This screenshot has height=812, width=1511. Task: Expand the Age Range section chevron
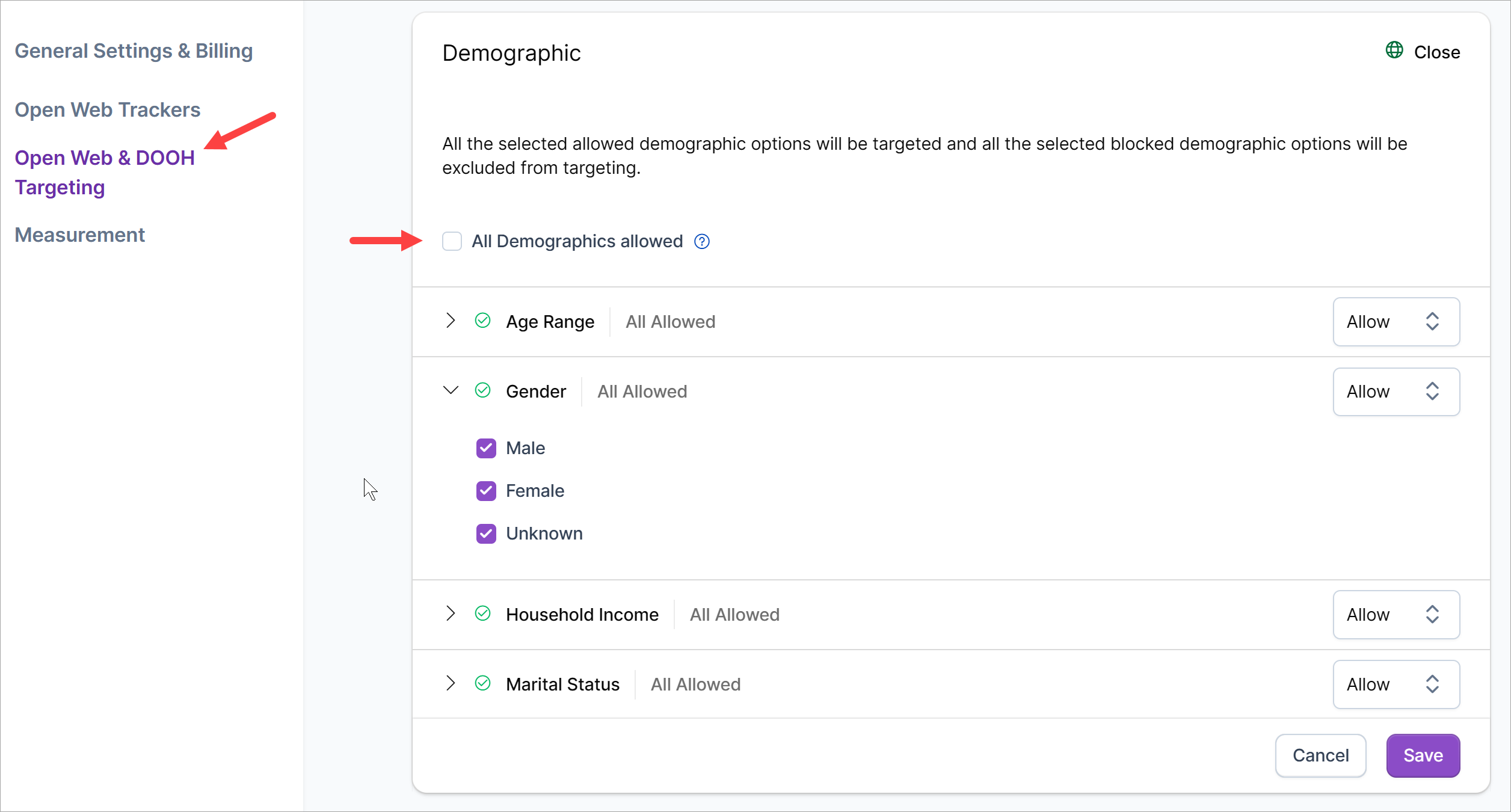tap(451, 321)
